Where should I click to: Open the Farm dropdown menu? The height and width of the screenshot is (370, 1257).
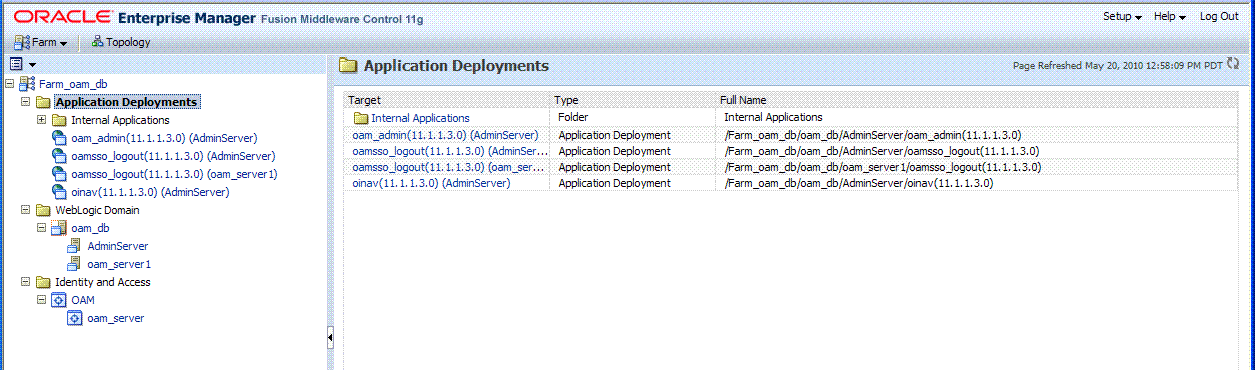(41, 43)
